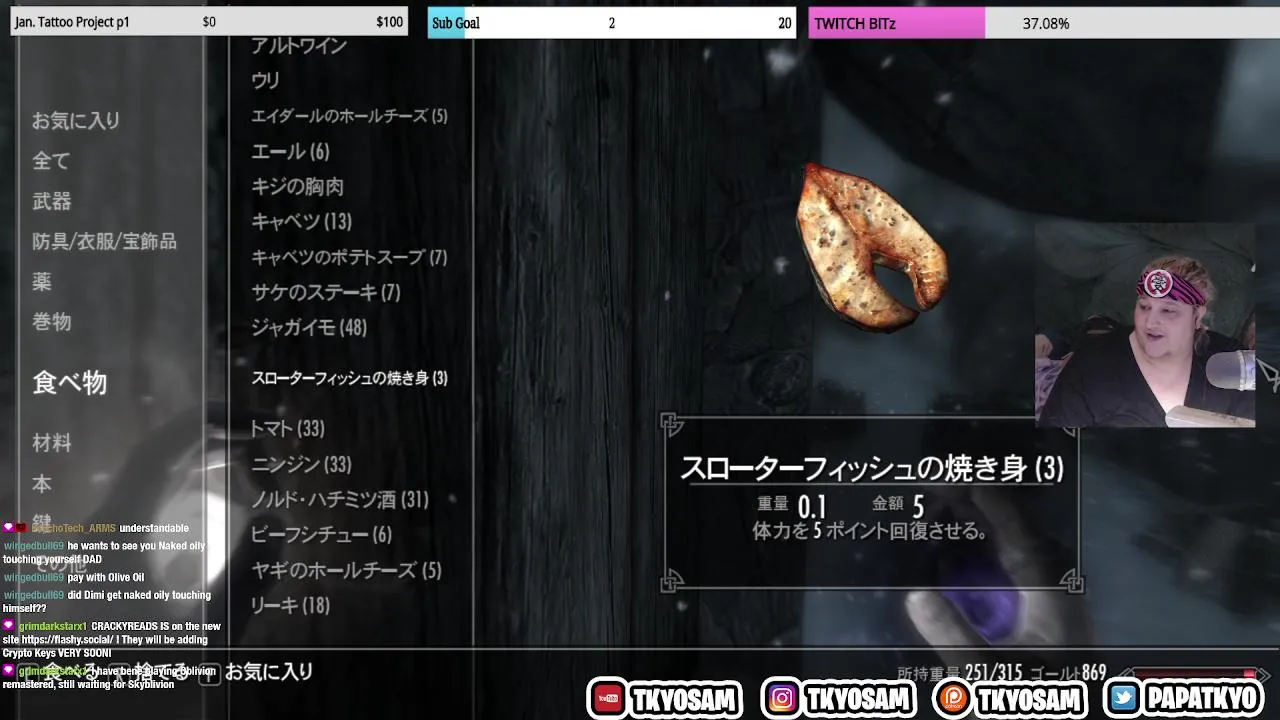
Task: Choose キャベツ (13) item
Action: pos(301,222)
